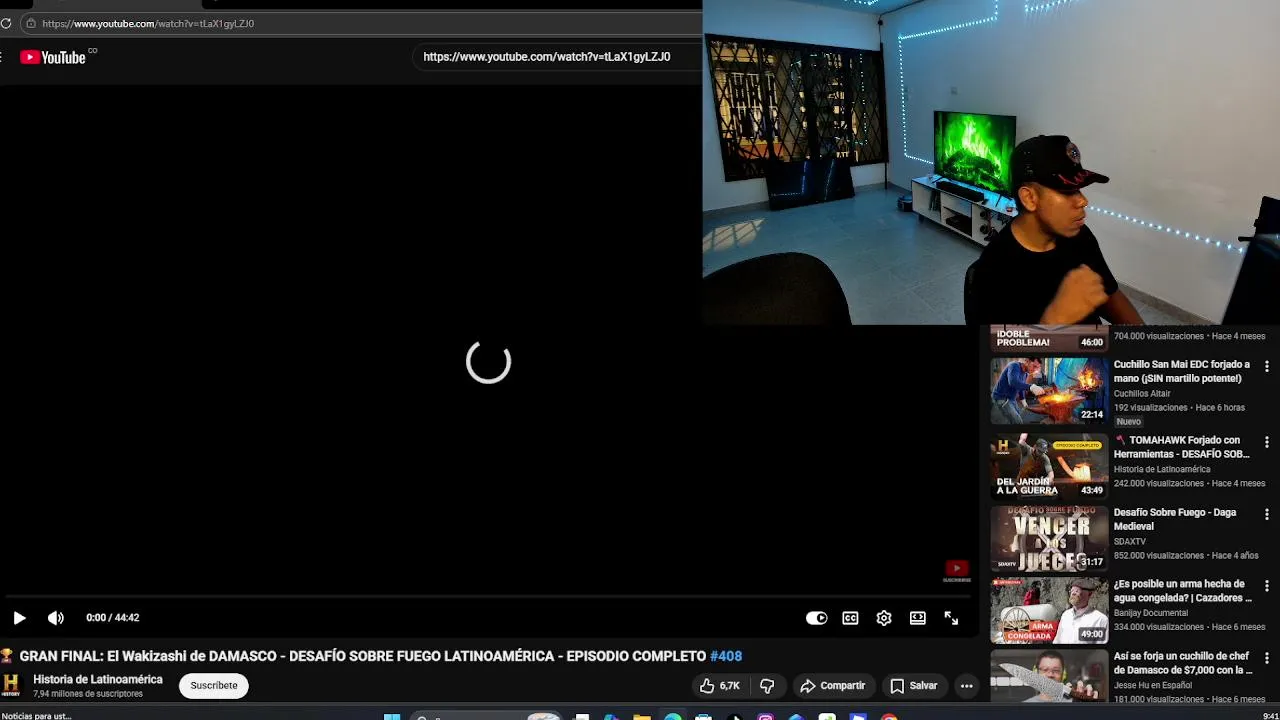Toggle the autoplay switch in the player
Screen dimensions: 1280x720
pyautogui.click(x=817, y=618)
